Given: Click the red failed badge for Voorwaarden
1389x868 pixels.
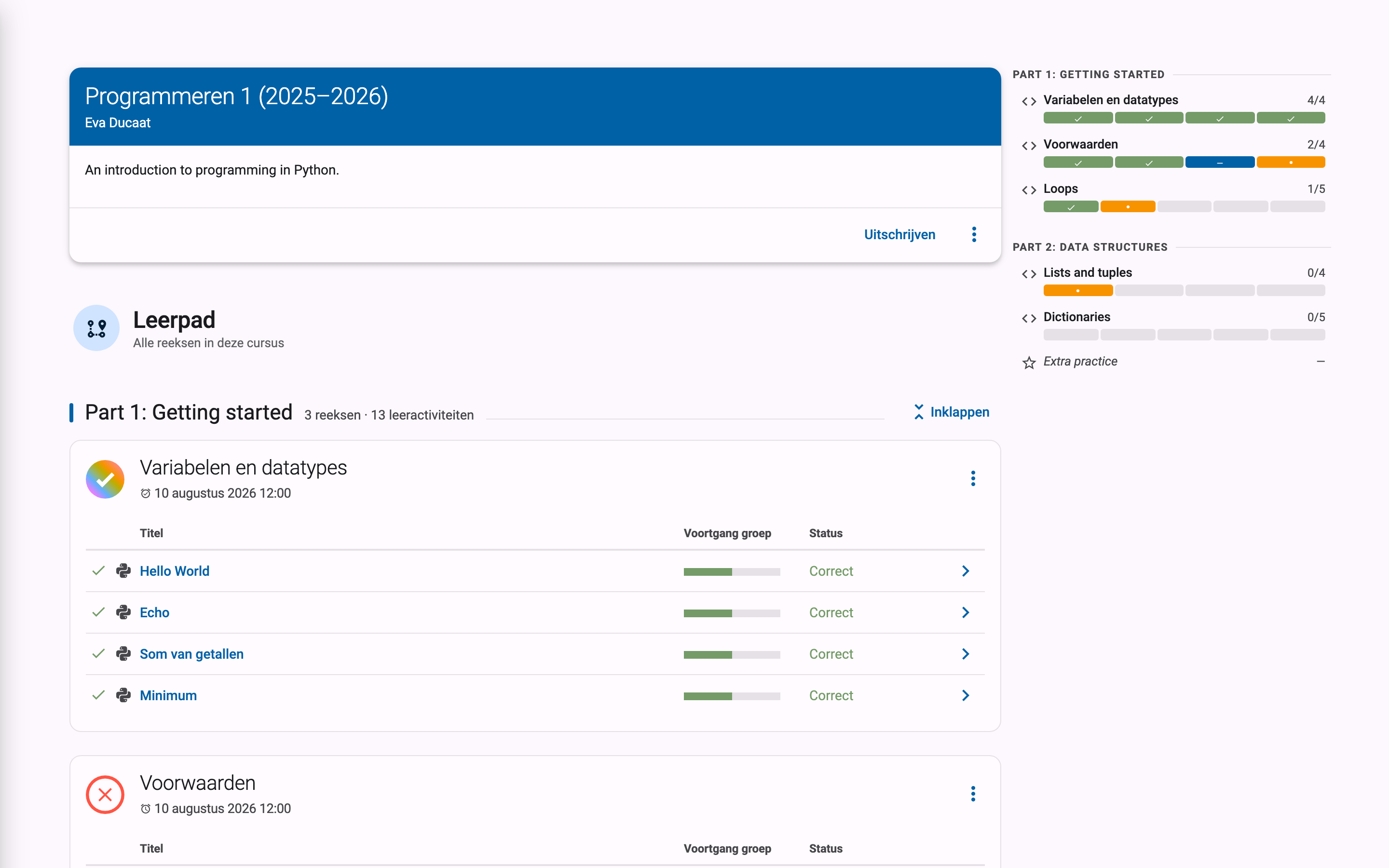Looking at the screenshot, I should pyautogui.click(x=105, y=795).
